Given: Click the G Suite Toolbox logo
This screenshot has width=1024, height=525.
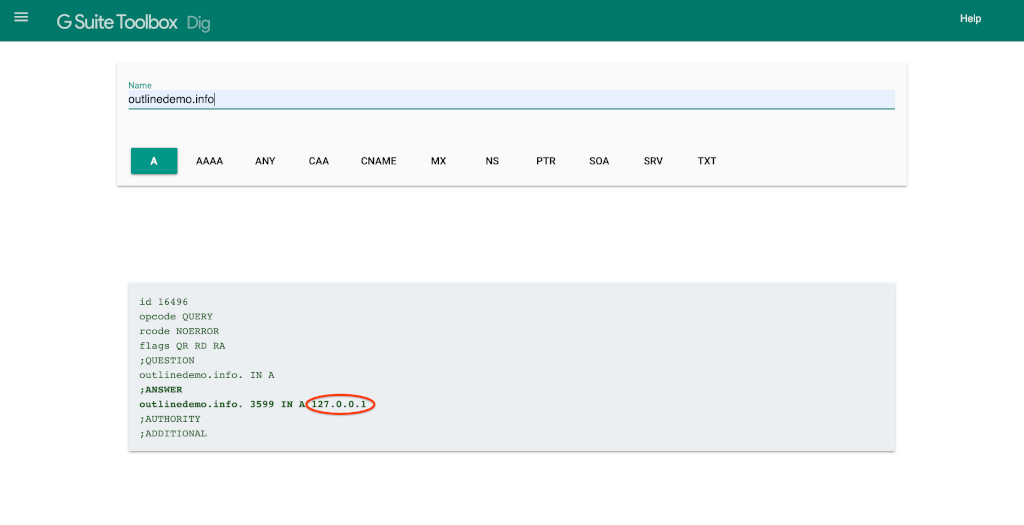Looking at the screenshot, I should tap(116, 21).
